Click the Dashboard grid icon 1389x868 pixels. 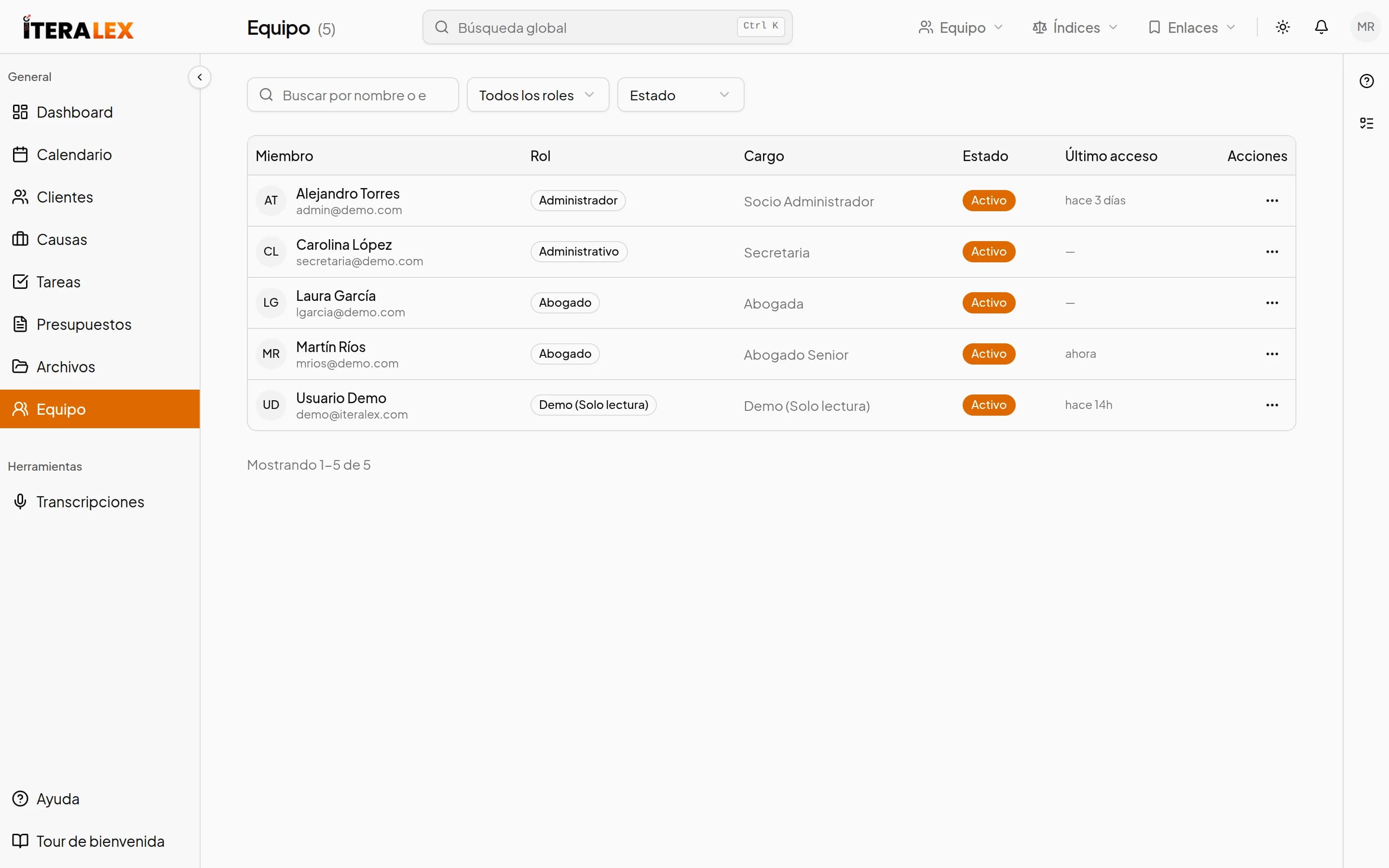20,112
